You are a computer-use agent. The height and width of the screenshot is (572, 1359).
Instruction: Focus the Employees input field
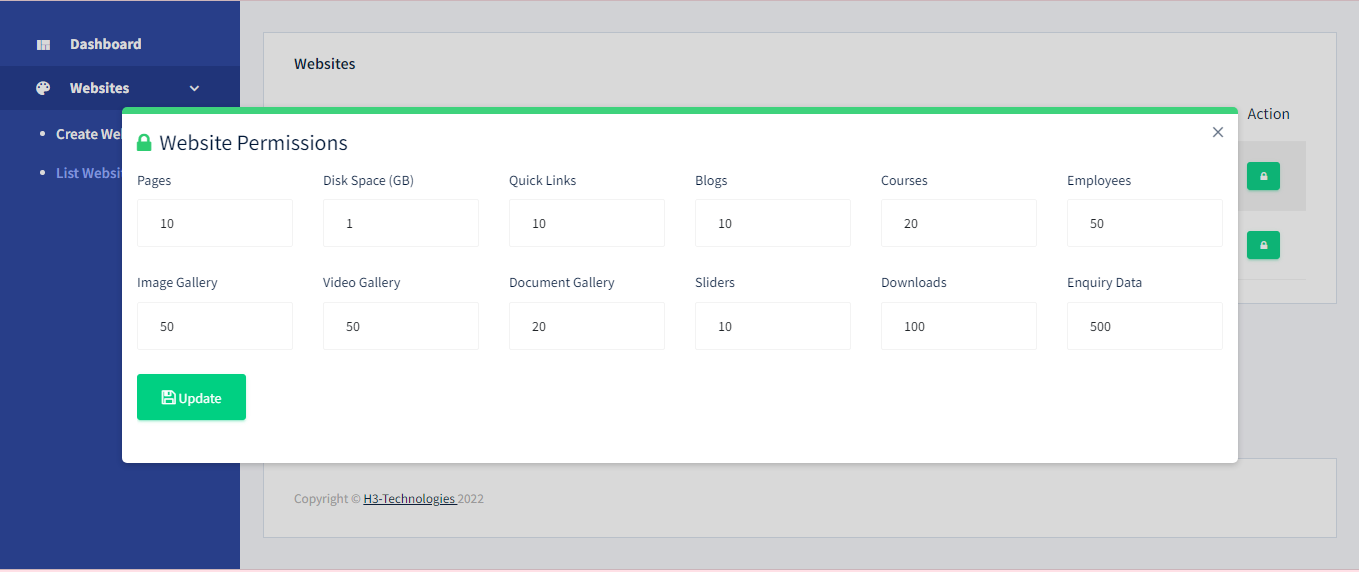click(x=1145, y=223)
